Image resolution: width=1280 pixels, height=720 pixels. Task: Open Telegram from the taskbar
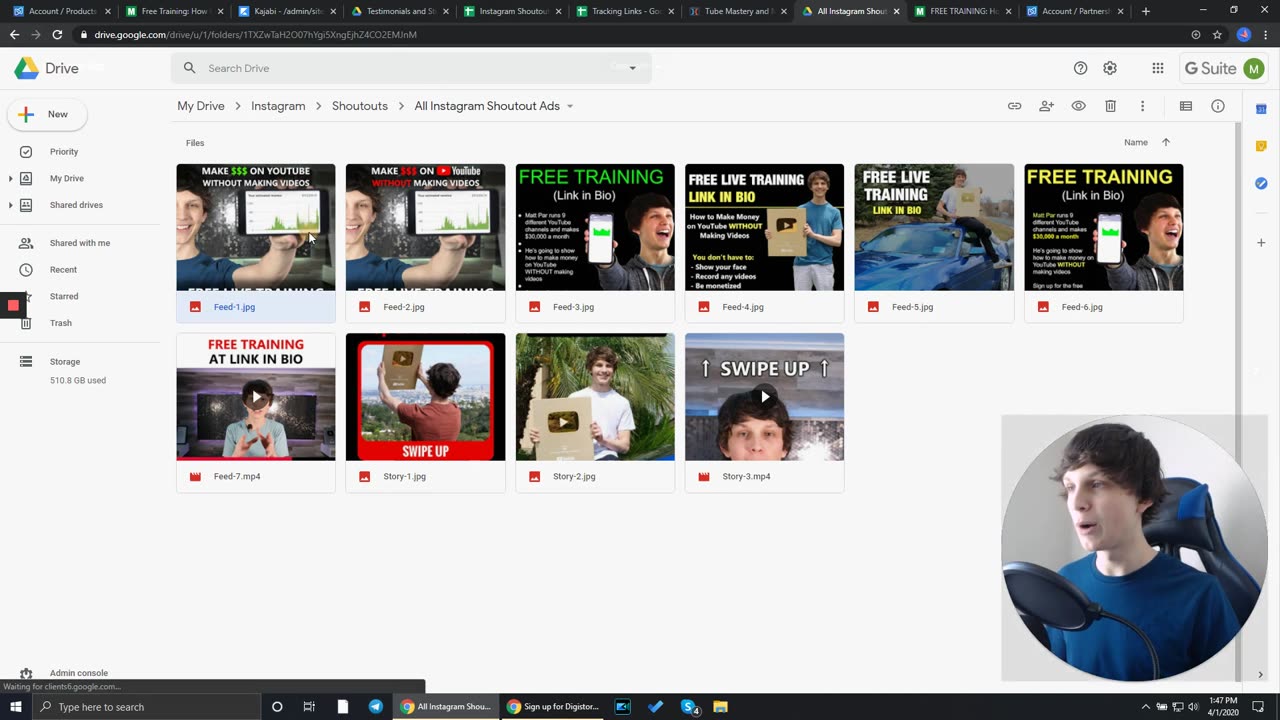pos(376,707)
